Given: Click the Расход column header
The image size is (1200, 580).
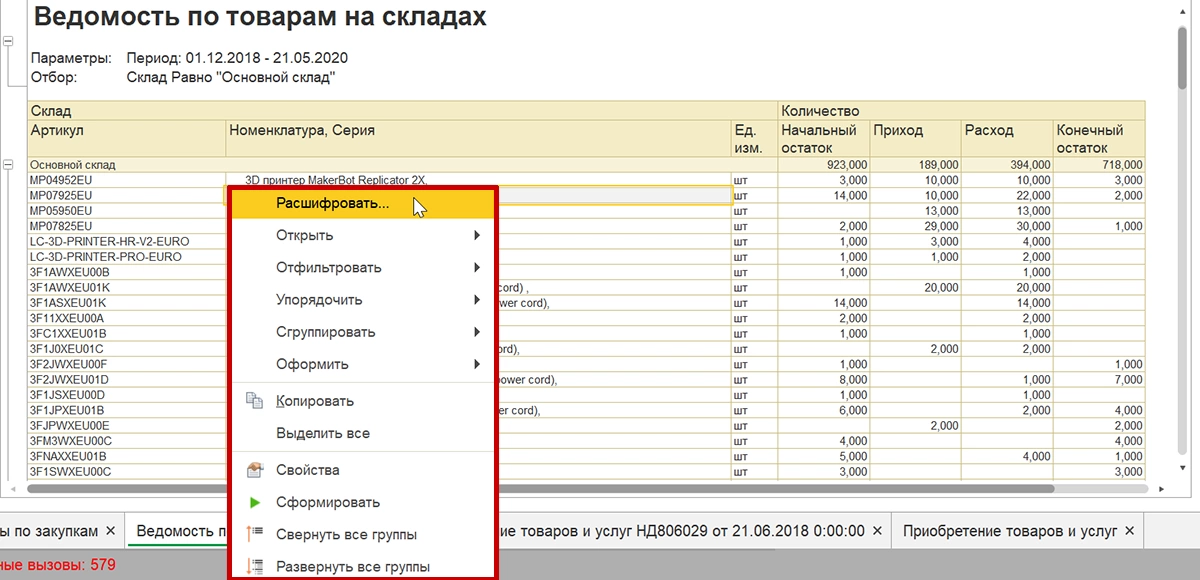Looking at the screenshot, I should [1007, 138].
